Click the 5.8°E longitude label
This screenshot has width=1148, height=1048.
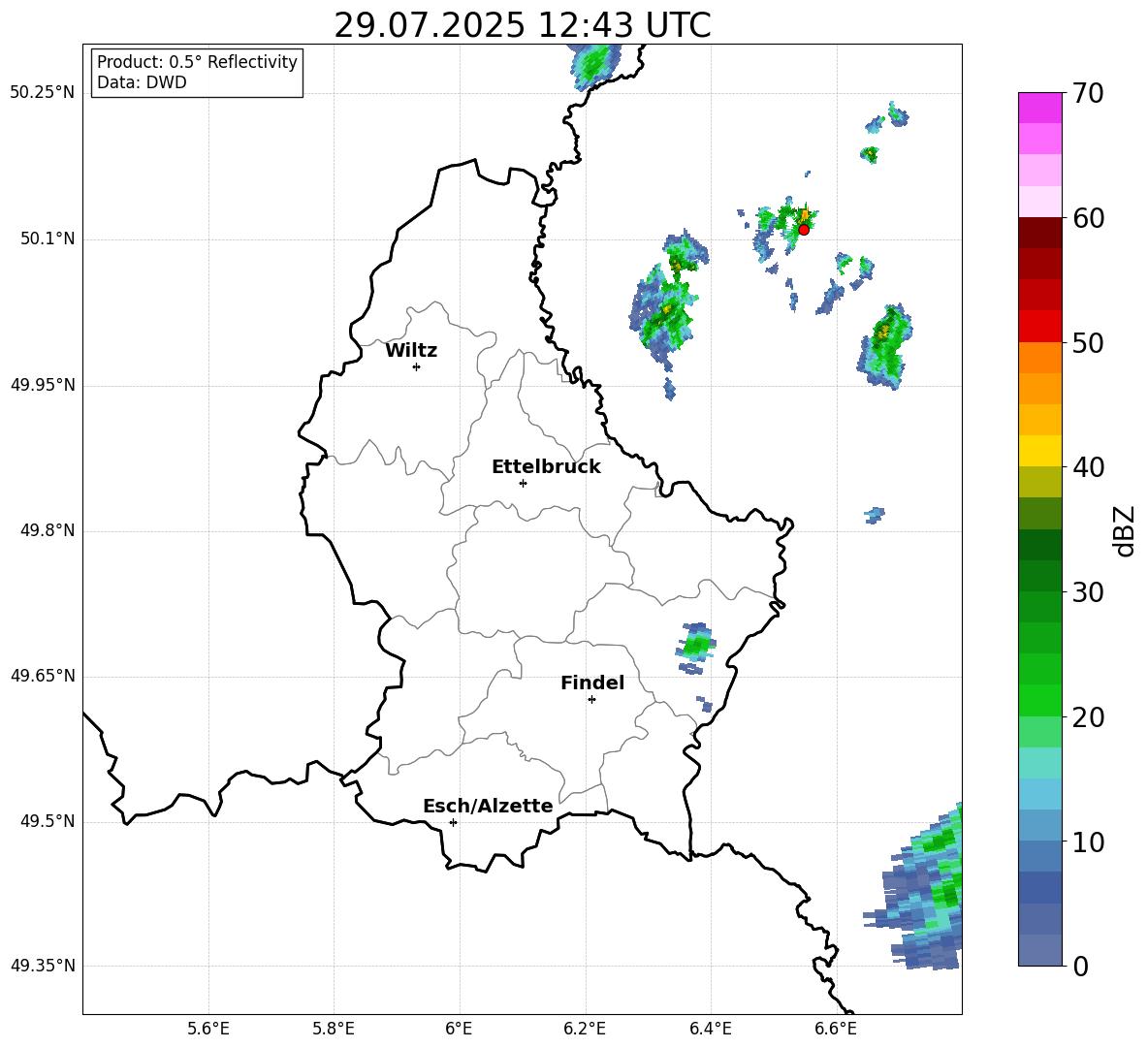[334, 1029]
